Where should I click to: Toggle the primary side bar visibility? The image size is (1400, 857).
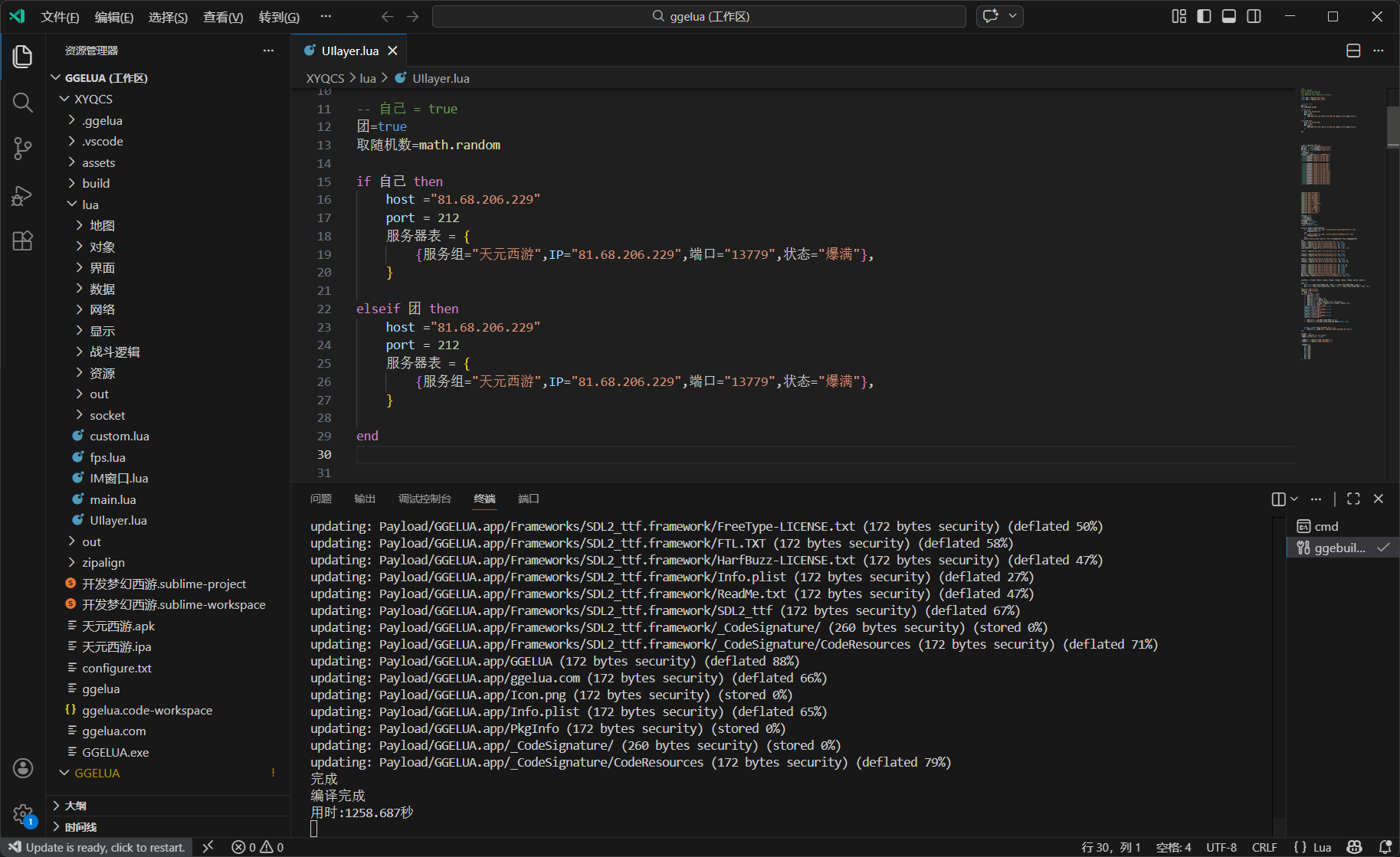click(x=1204, y=16)
